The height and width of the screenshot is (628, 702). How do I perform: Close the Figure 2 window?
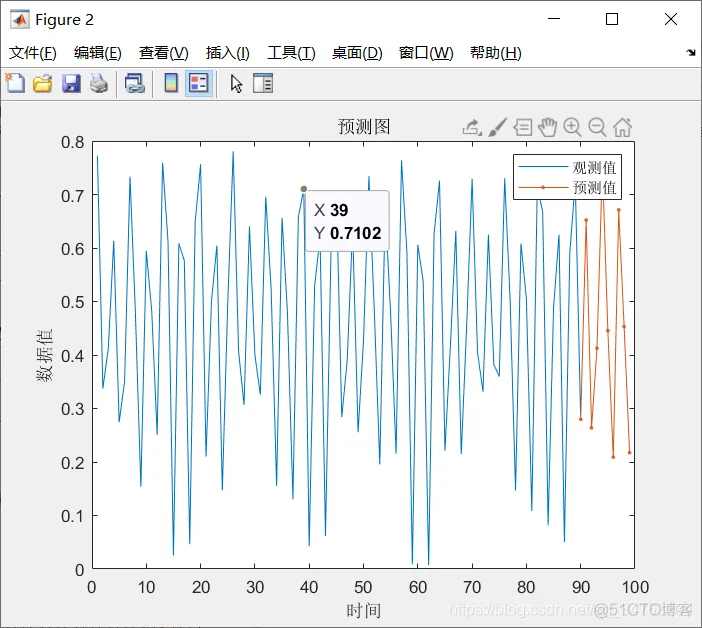(x=671, y=19)
